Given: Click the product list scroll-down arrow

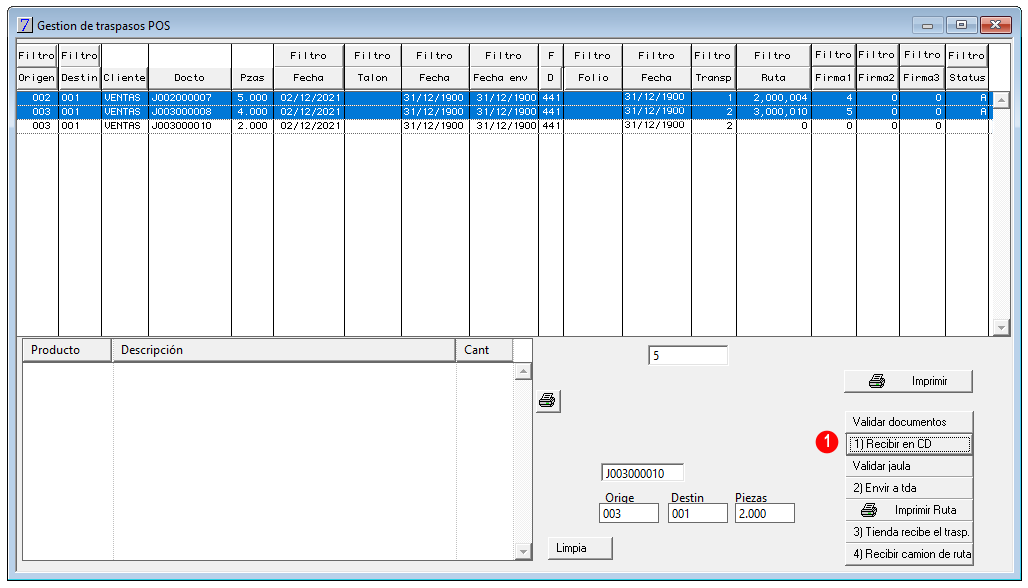Looking at the screenshot, I should [x=523, y=551].
